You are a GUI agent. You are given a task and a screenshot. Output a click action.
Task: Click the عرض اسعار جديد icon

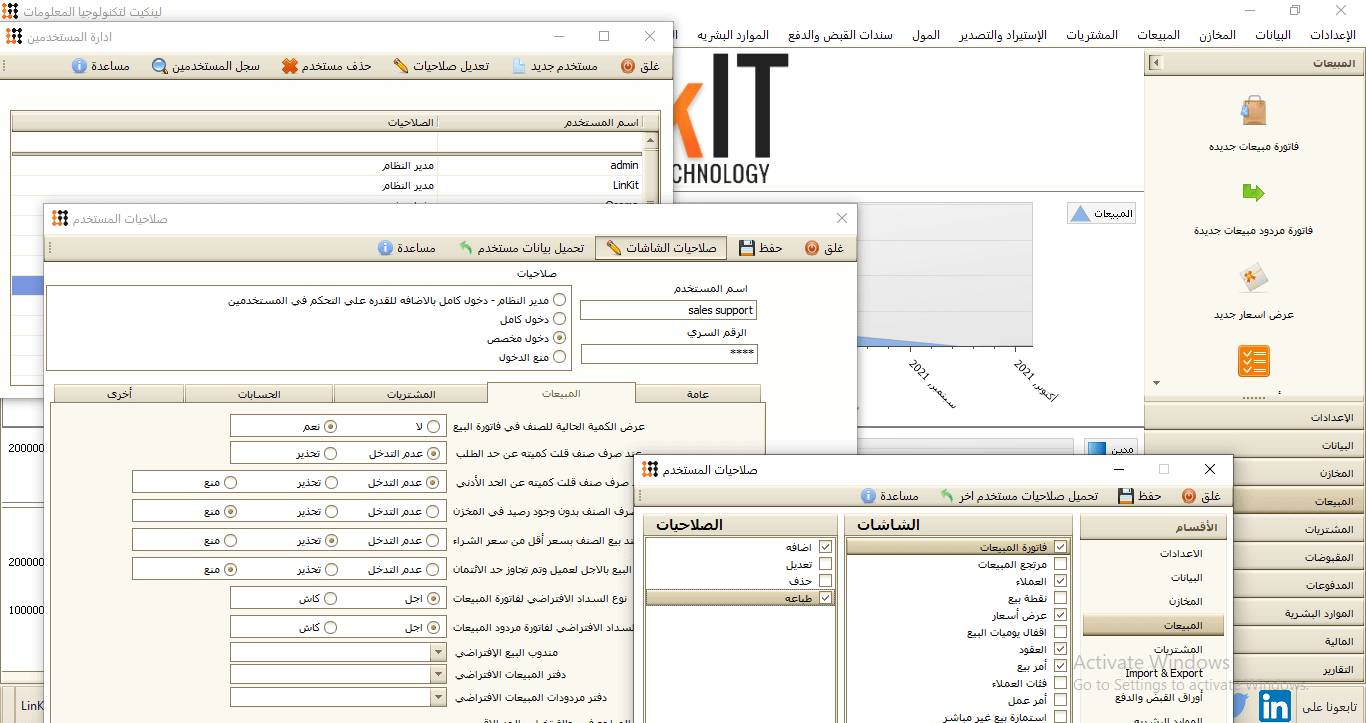point(1253,277)
